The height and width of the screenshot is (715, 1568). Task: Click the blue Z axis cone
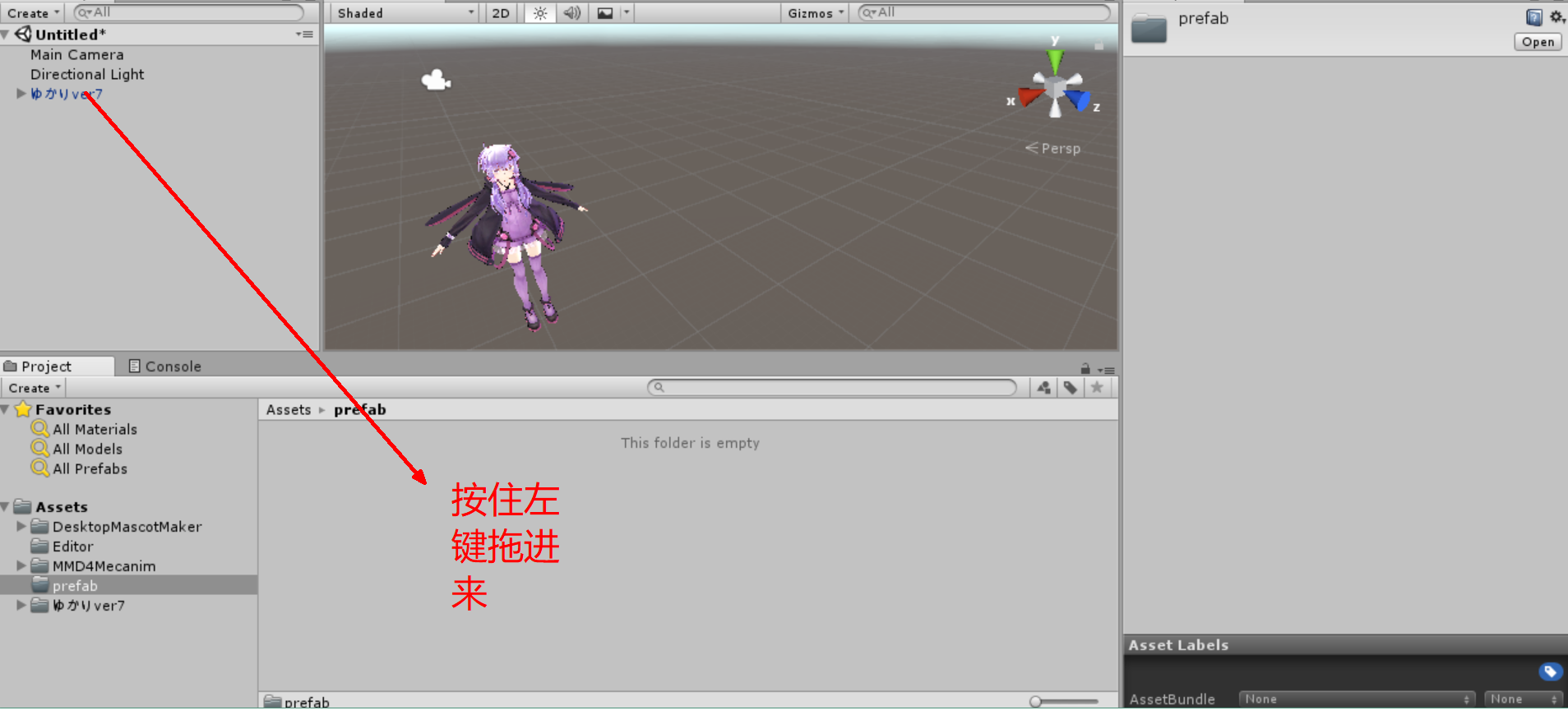(x=1078, y=100)
